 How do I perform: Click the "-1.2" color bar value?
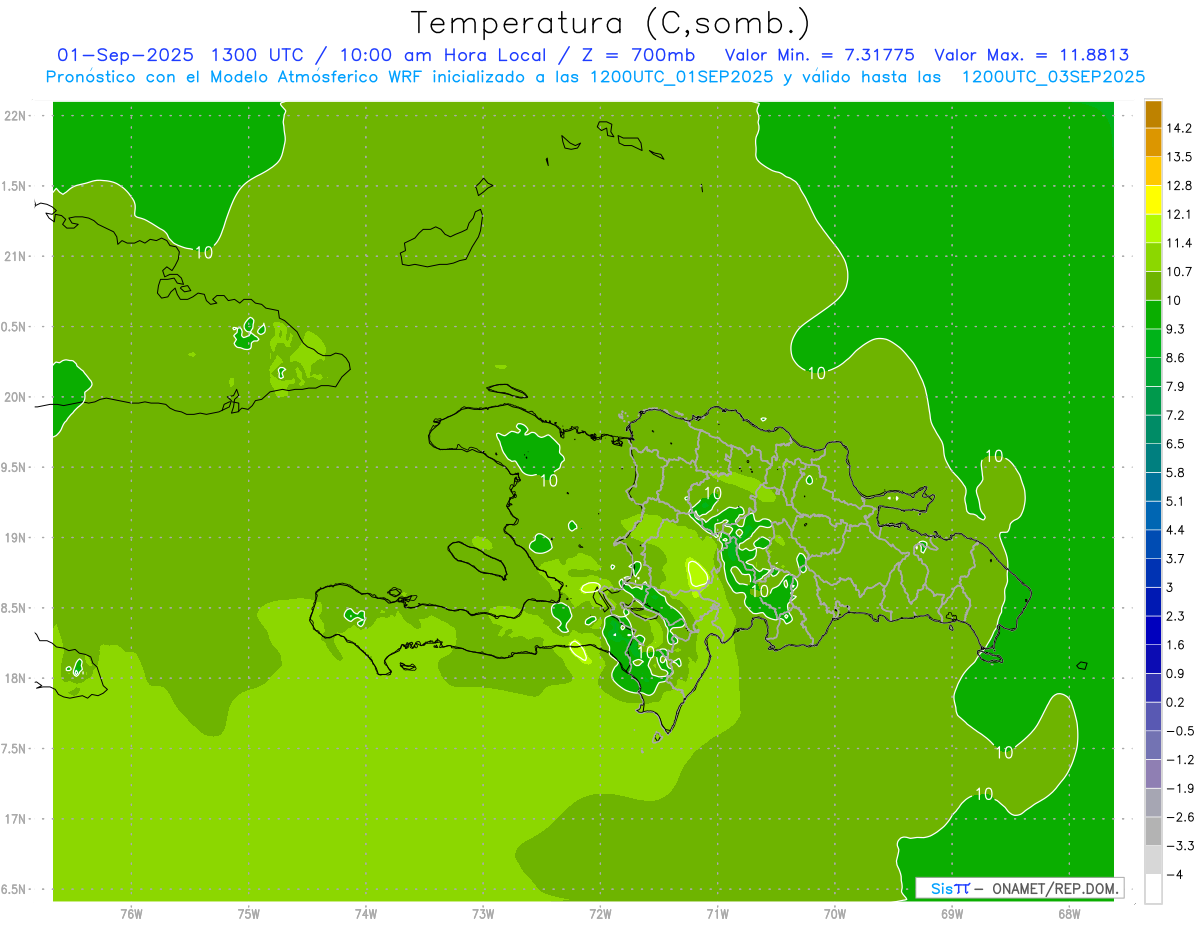1180,759
